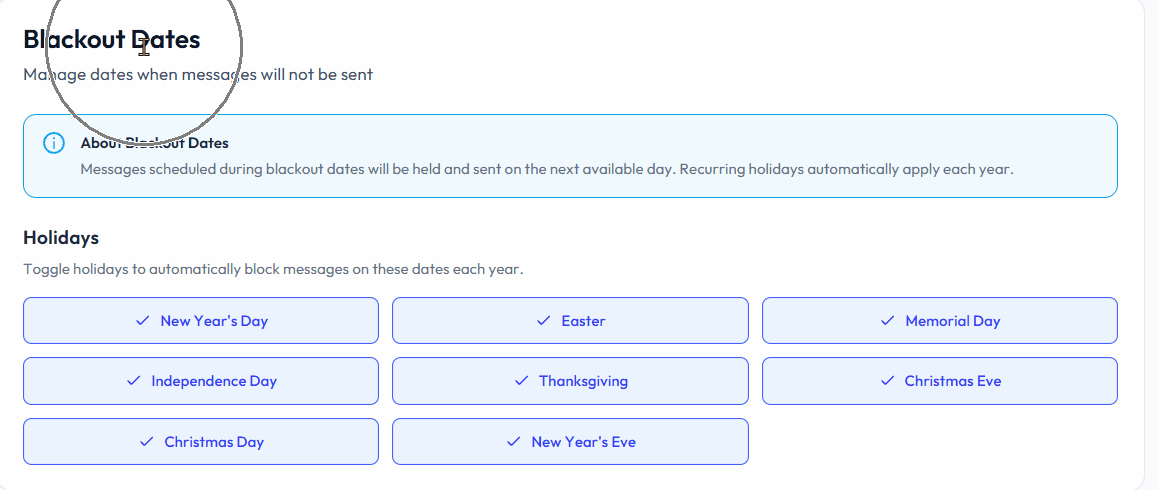Deselect the Easter holiday button
1158x490 pixels.
570,321
